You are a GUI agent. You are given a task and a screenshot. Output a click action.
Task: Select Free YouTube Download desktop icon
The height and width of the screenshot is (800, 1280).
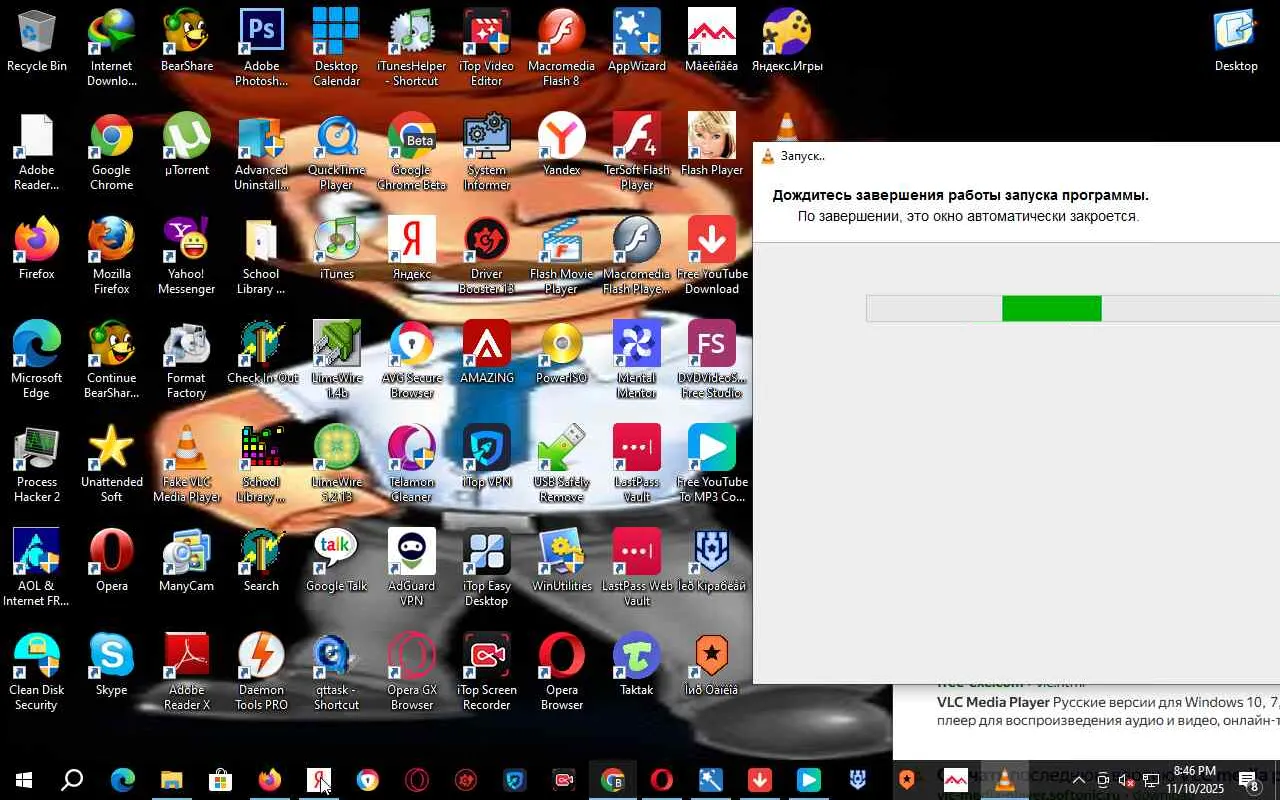(x=712, y=256)
